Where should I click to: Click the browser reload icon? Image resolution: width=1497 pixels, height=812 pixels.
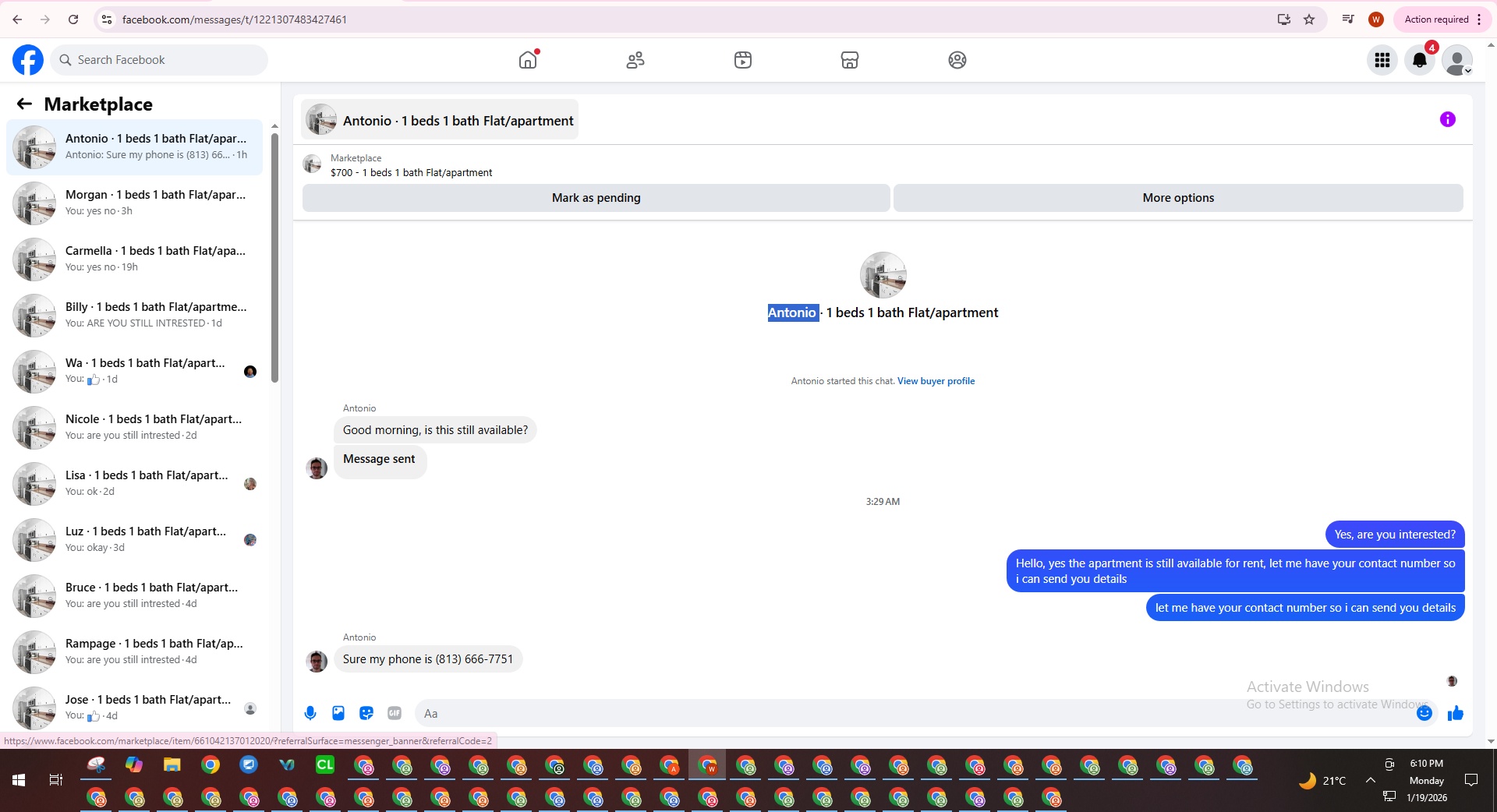pos(73,19)
